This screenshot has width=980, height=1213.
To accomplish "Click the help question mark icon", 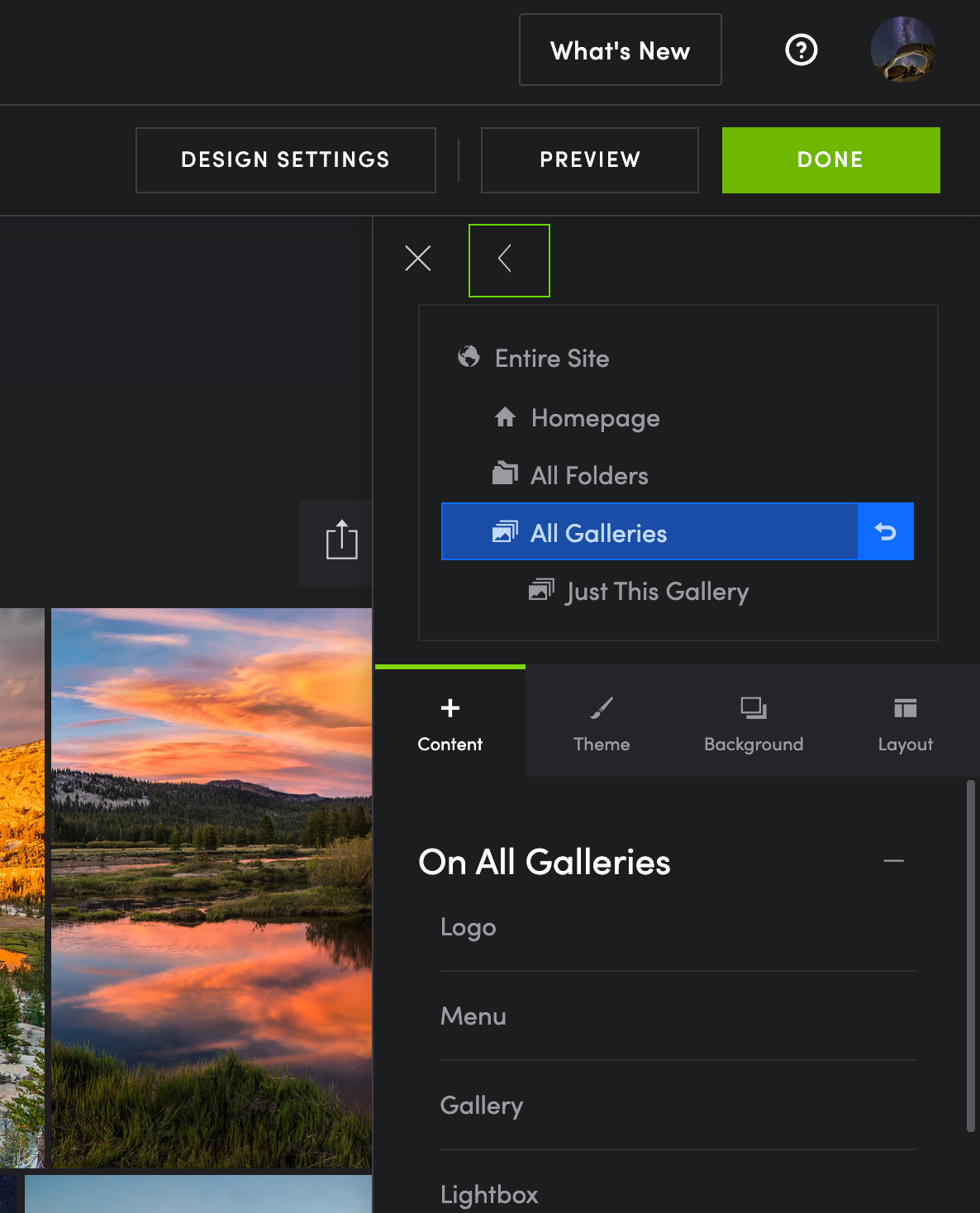I will click(801, 50).
